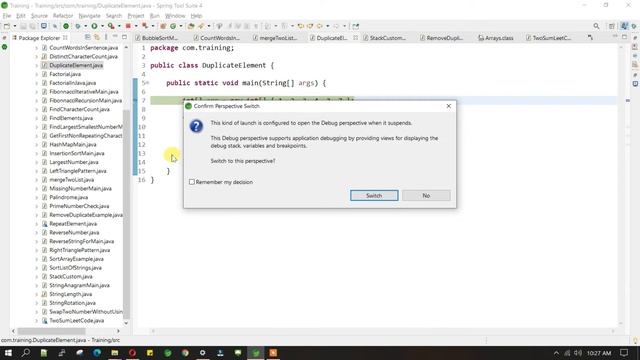Click the New file toolbar icon
The height and width of the screenshot is (360, 640).
pos(7,26)
